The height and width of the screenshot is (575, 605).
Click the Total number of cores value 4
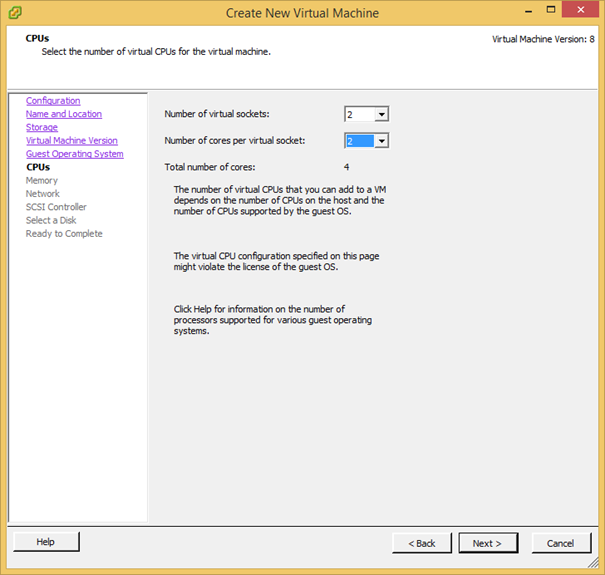pyautogui.click(x=346, y=167)
